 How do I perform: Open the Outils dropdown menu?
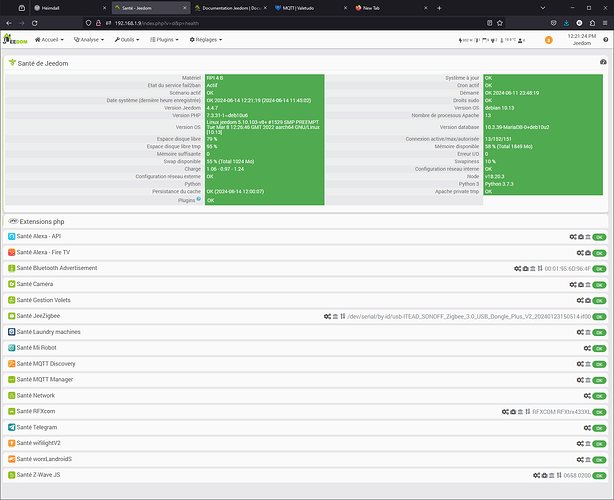click(x=127, y=40)
